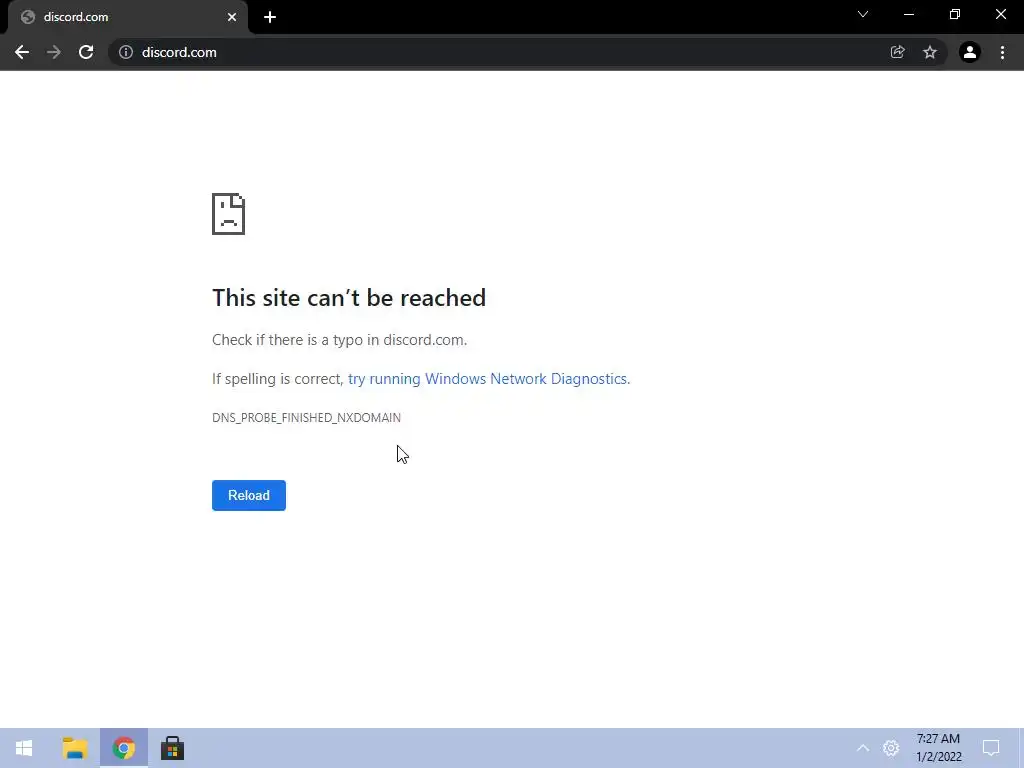The width and height of the screenshot is (1024, 768).
Task: Close the Chrome window
Action: (x=1000, y=14)
